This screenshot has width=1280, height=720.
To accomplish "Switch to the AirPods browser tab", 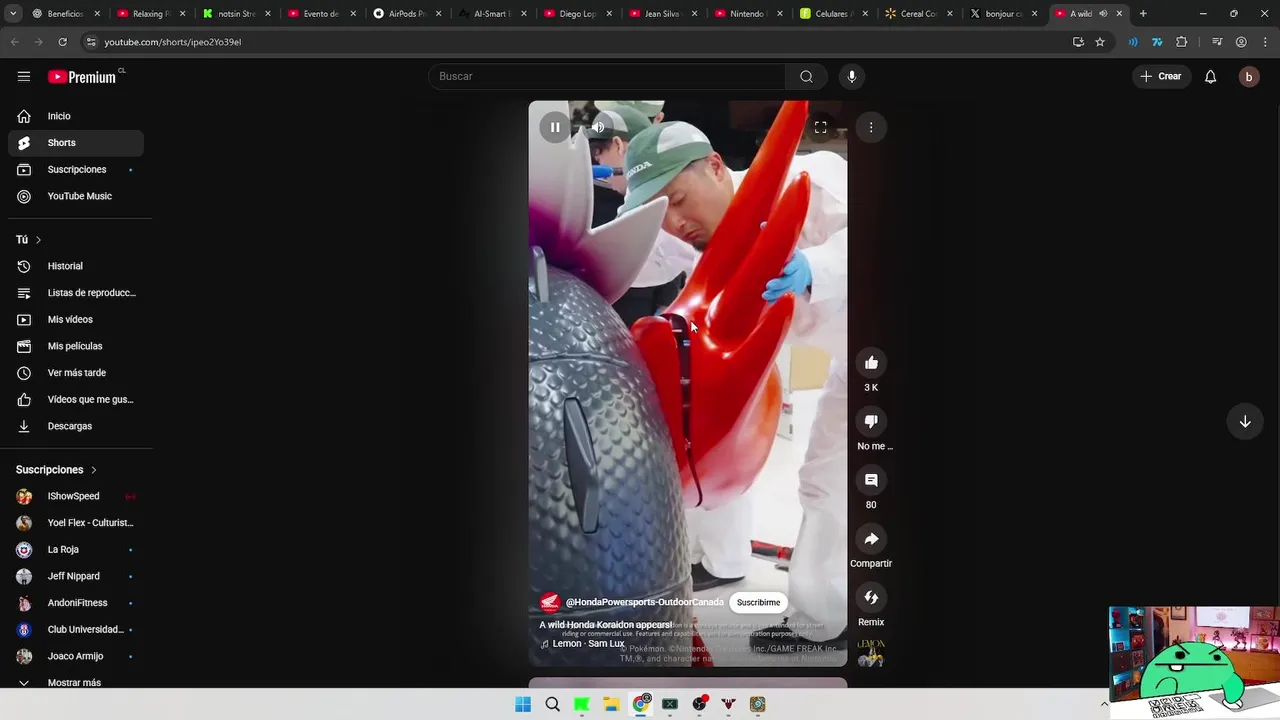I will click(406, 14).
